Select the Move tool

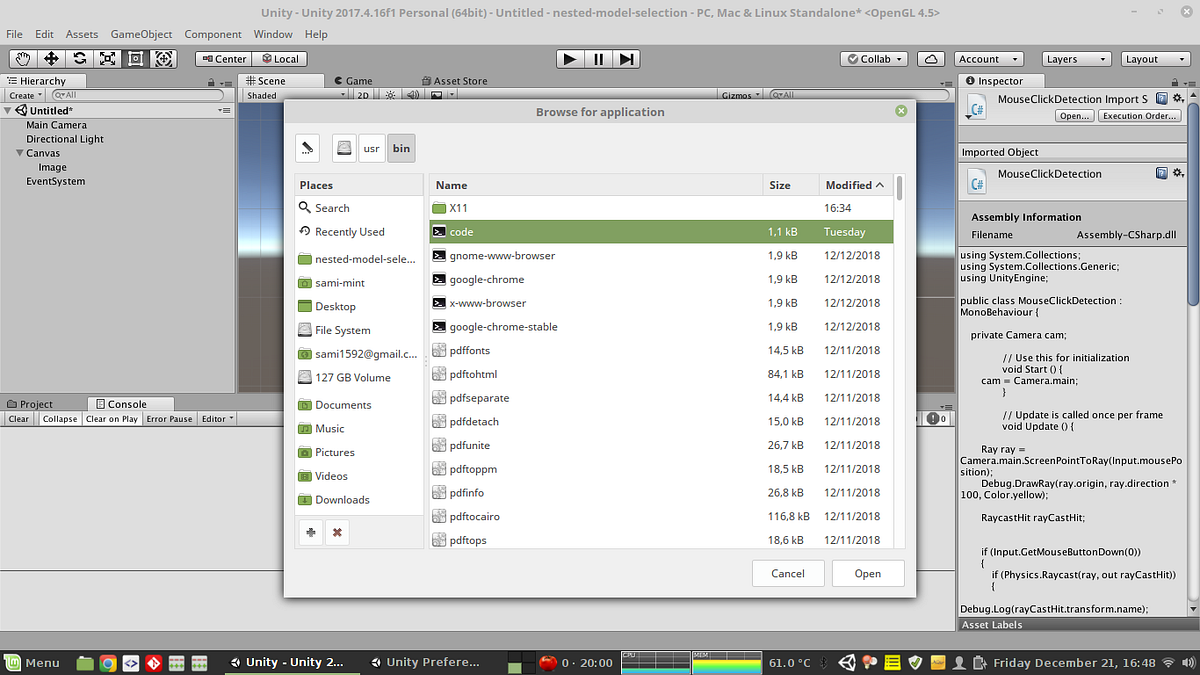(50, 59)
